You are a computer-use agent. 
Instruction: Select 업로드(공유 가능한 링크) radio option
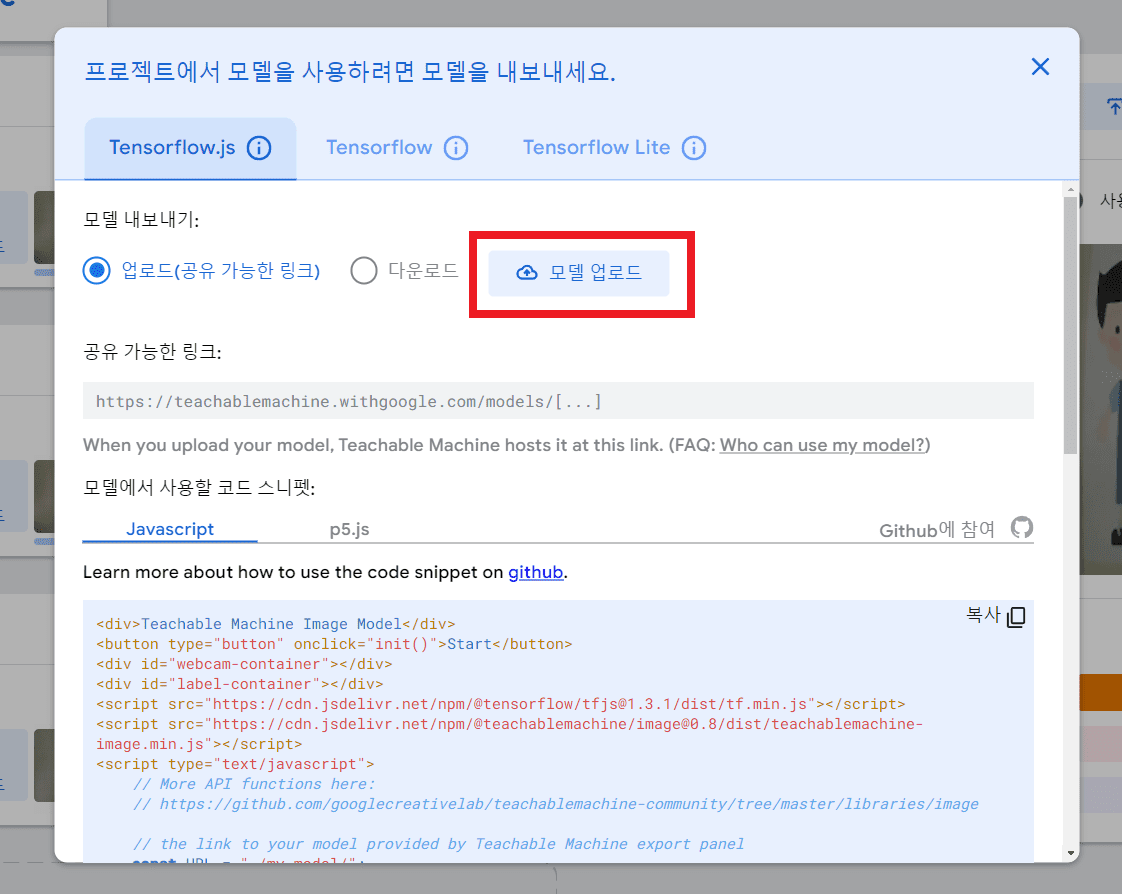97,271
